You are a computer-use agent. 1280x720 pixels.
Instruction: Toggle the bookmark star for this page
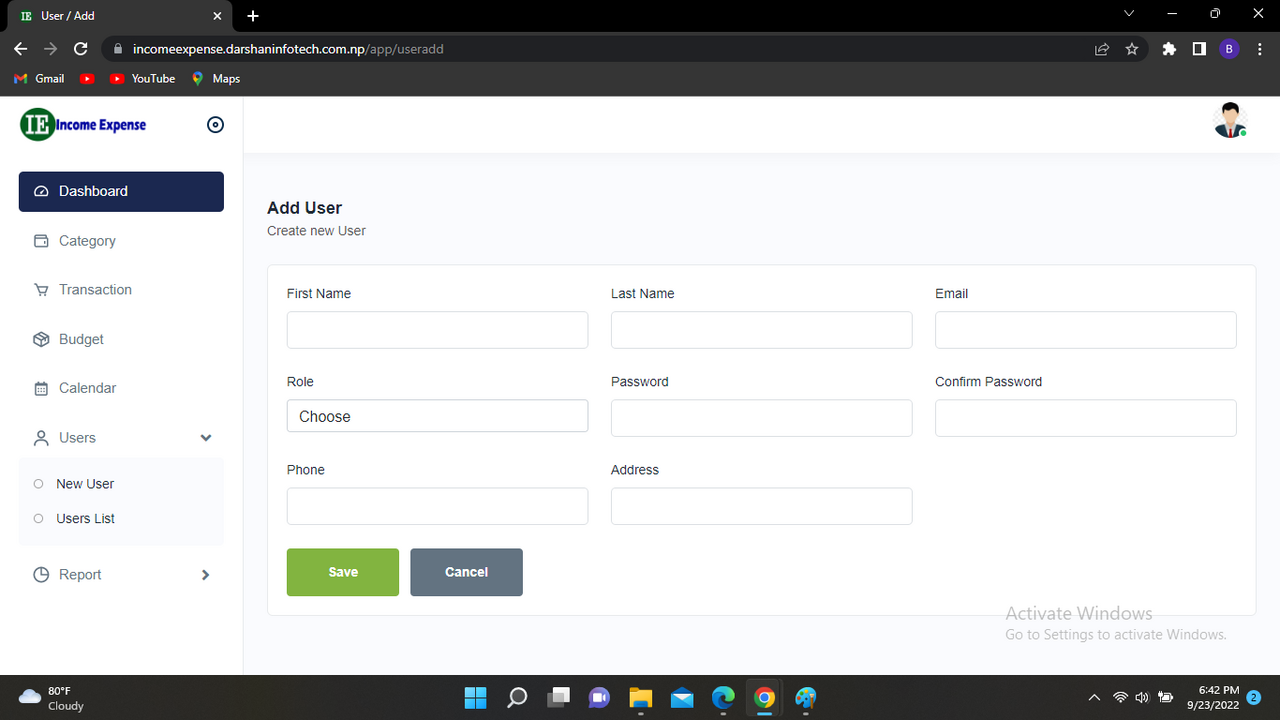click(x=1131, y=48)
